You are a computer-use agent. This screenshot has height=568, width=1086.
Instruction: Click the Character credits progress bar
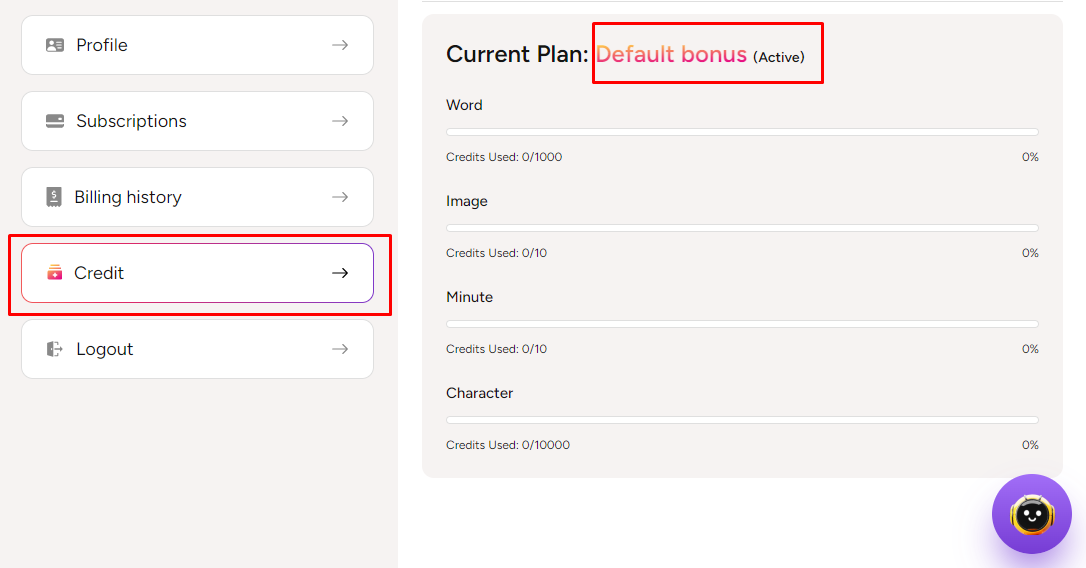click(742, 420)
